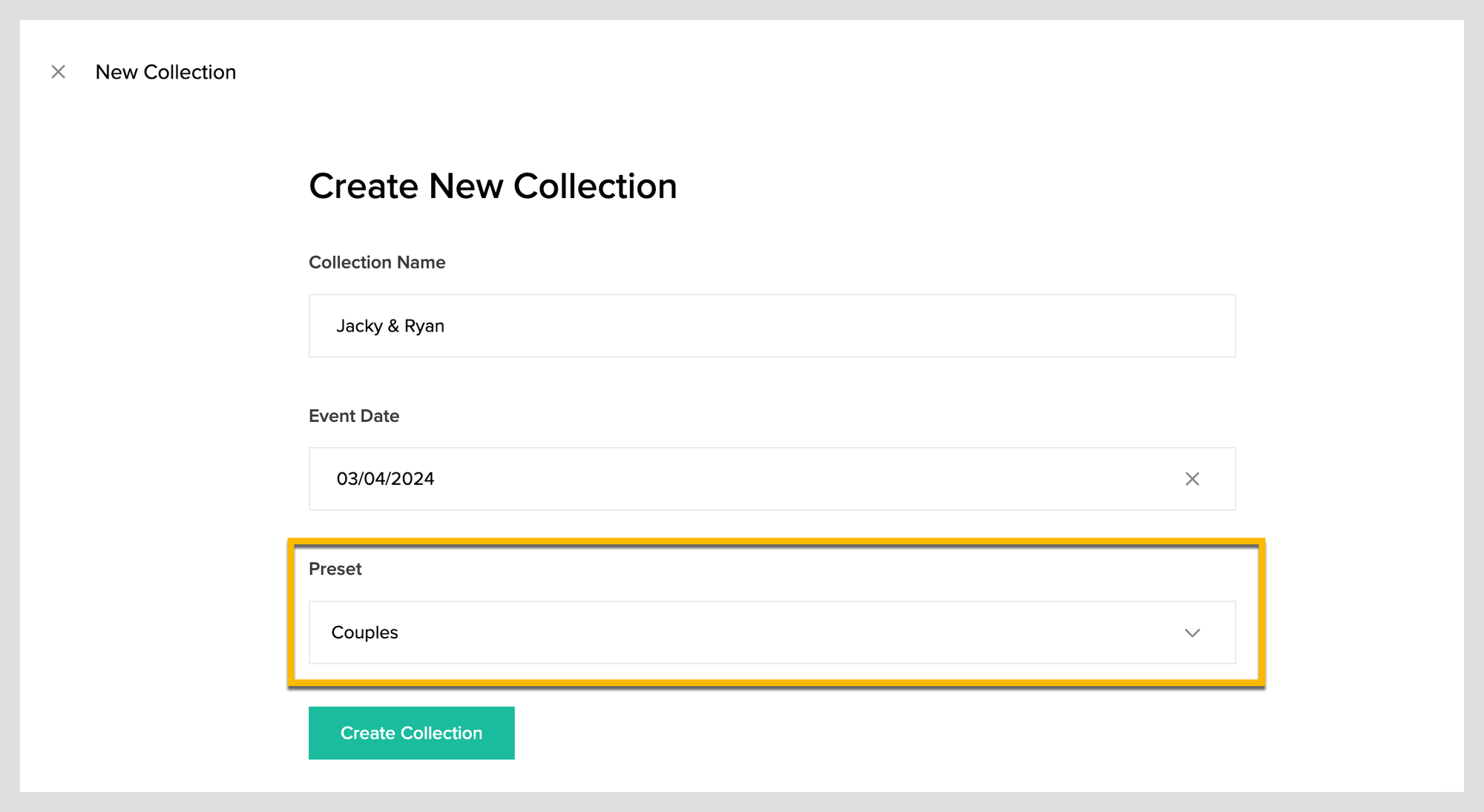Click the dropdown chevron on the Preset field
The width and height of the screenshot is (1484, 812).
[x=1192, y=633]
